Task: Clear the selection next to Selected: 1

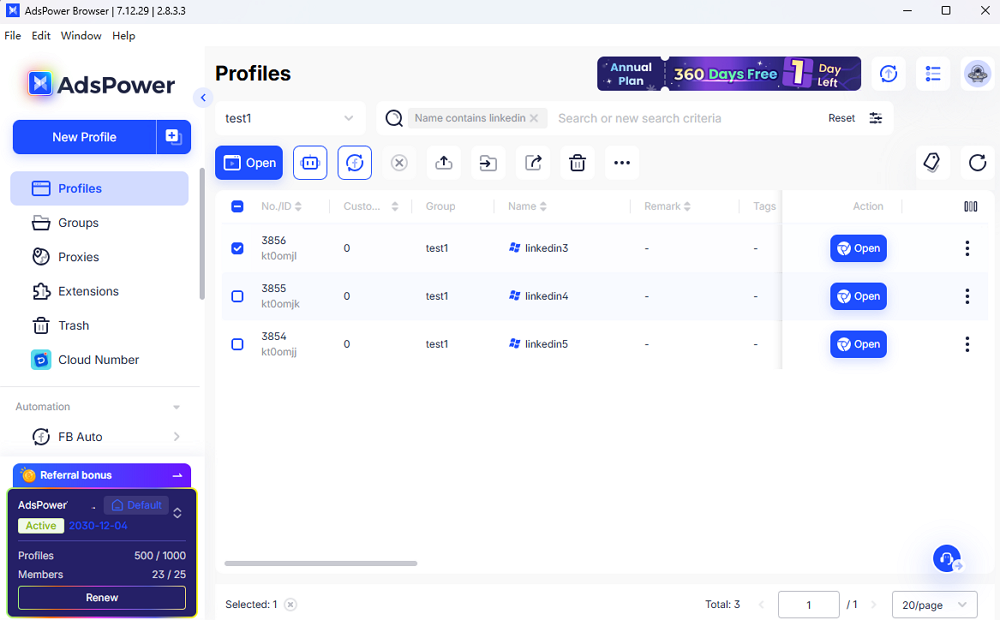Action: 290,604
